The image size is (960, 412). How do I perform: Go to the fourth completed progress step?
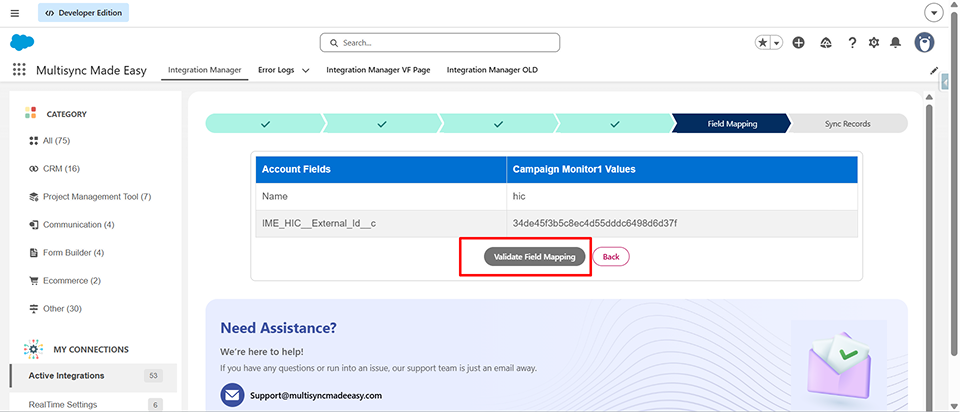[615, 124]
